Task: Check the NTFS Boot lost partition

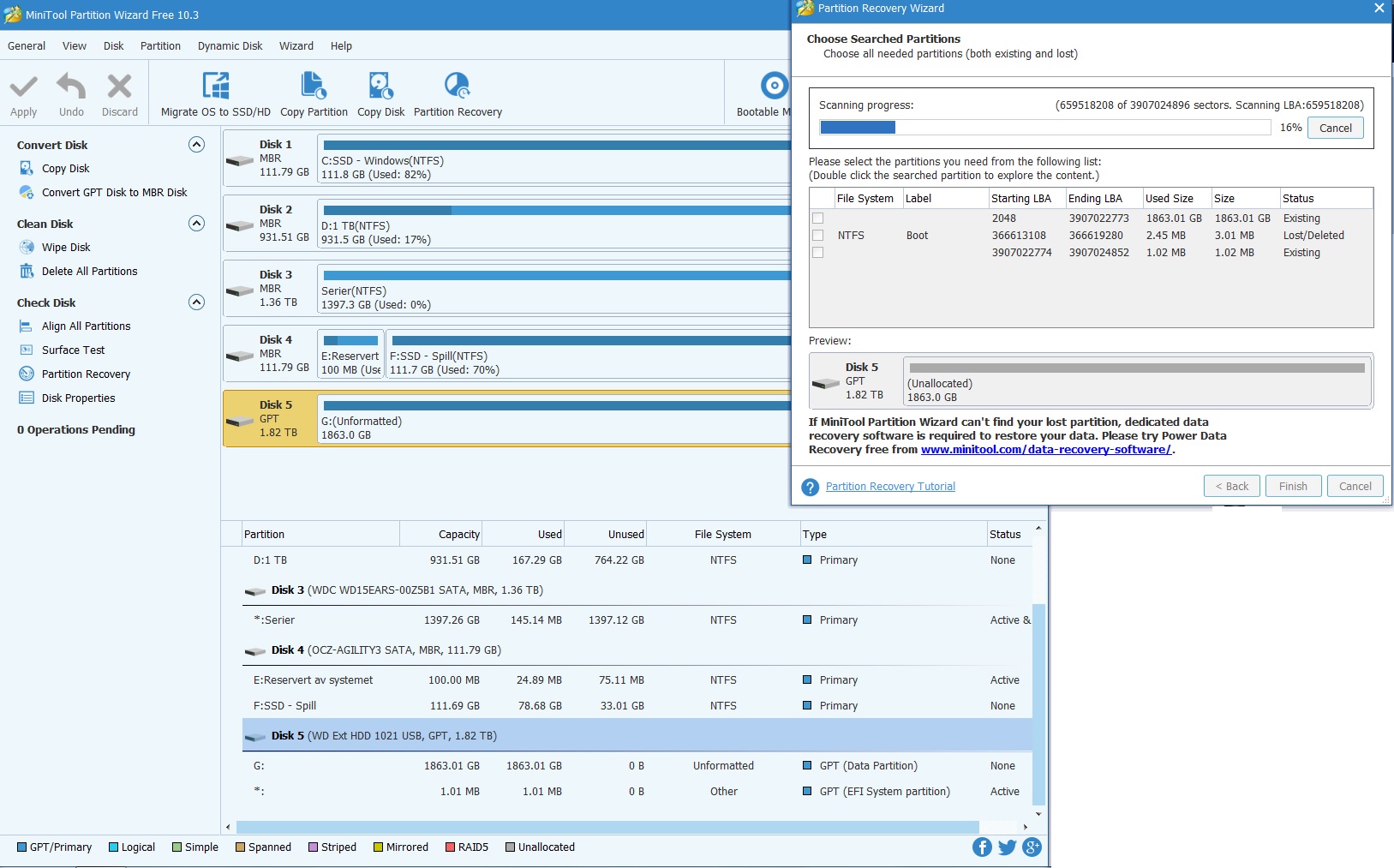Action: [817, 236]
